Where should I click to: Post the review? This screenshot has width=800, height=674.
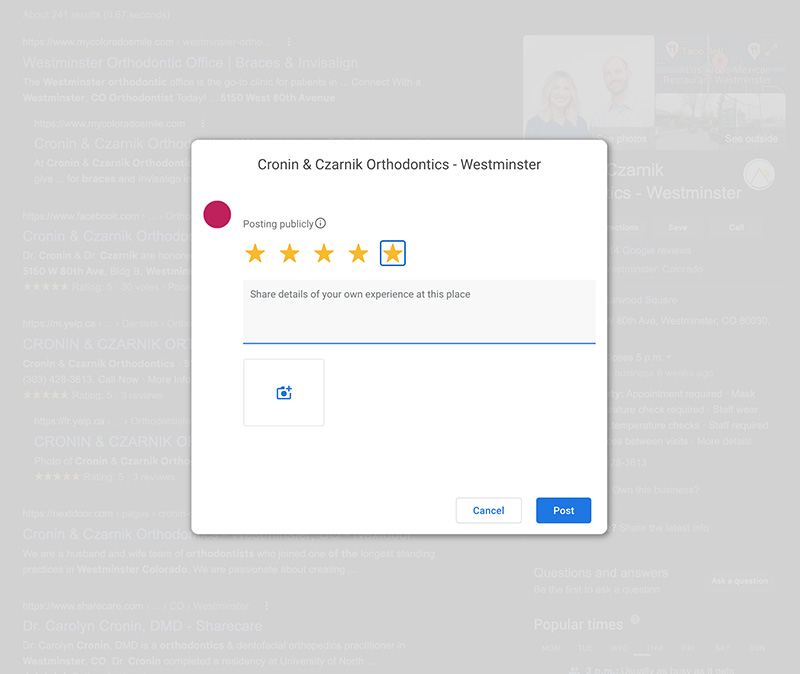[564, 510]
